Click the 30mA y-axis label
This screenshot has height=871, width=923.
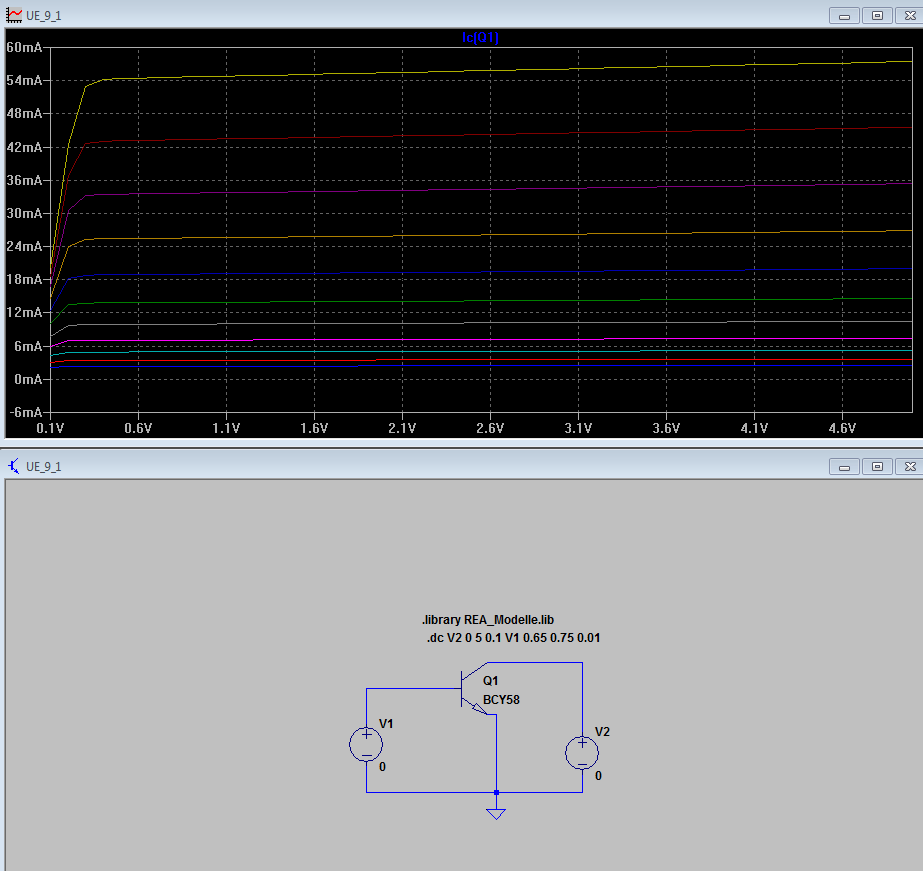(24, 213)
